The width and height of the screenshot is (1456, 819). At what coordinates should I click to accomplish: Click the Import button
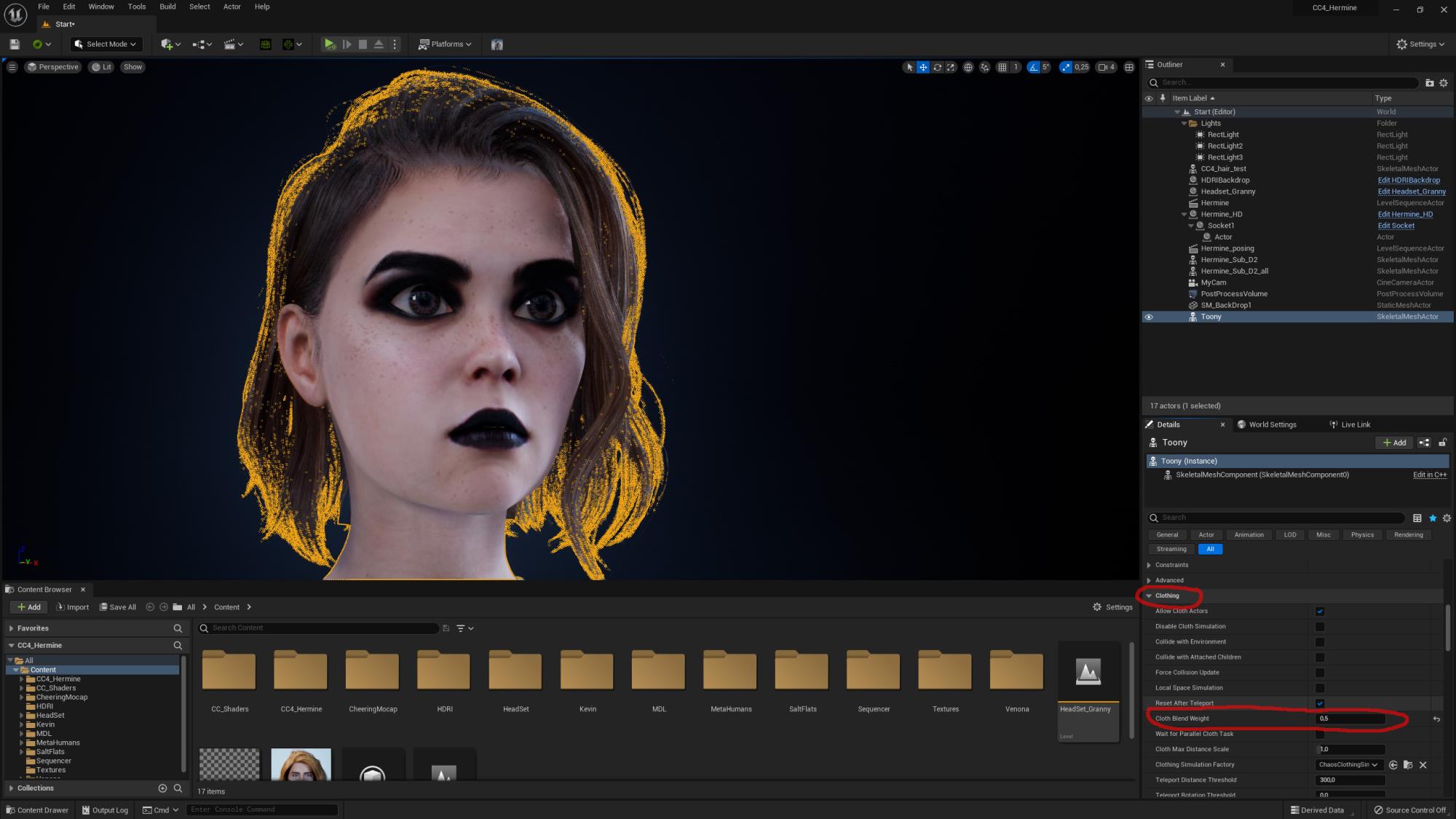coord(72,607)
